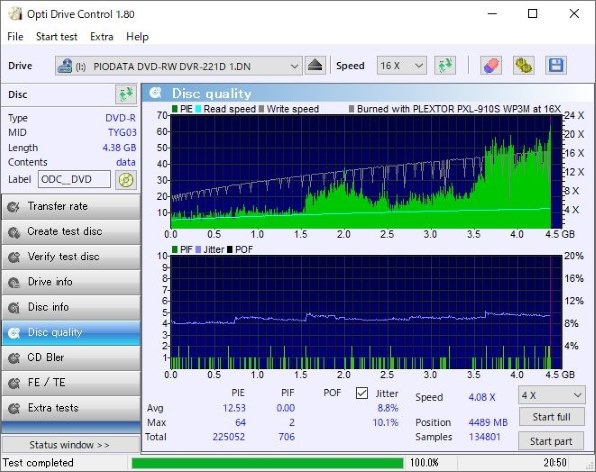Click the elapsed time 20:50
Image resolution: width=596 pixels, height=472 pixels.
click(555, 463)
